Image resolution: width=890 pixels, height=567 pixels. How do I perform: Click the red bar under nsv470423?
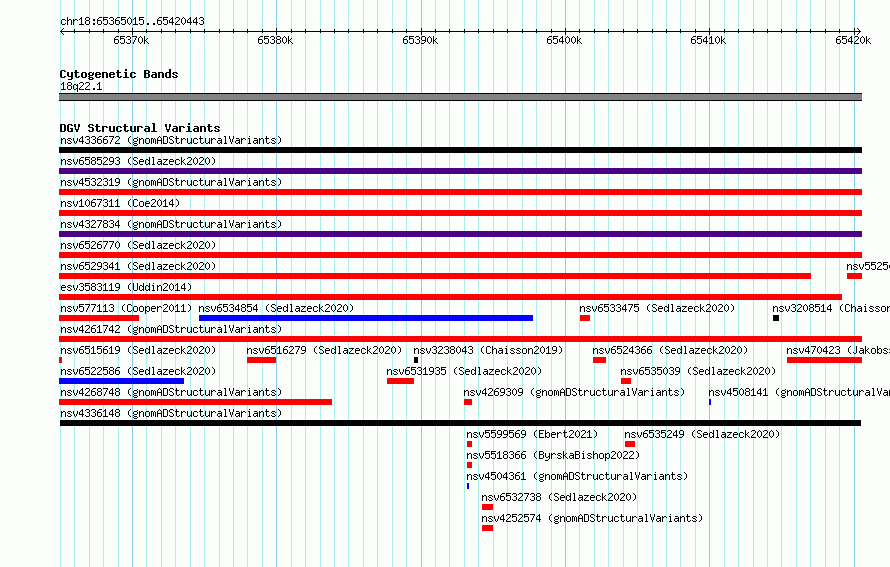[824, 360]
